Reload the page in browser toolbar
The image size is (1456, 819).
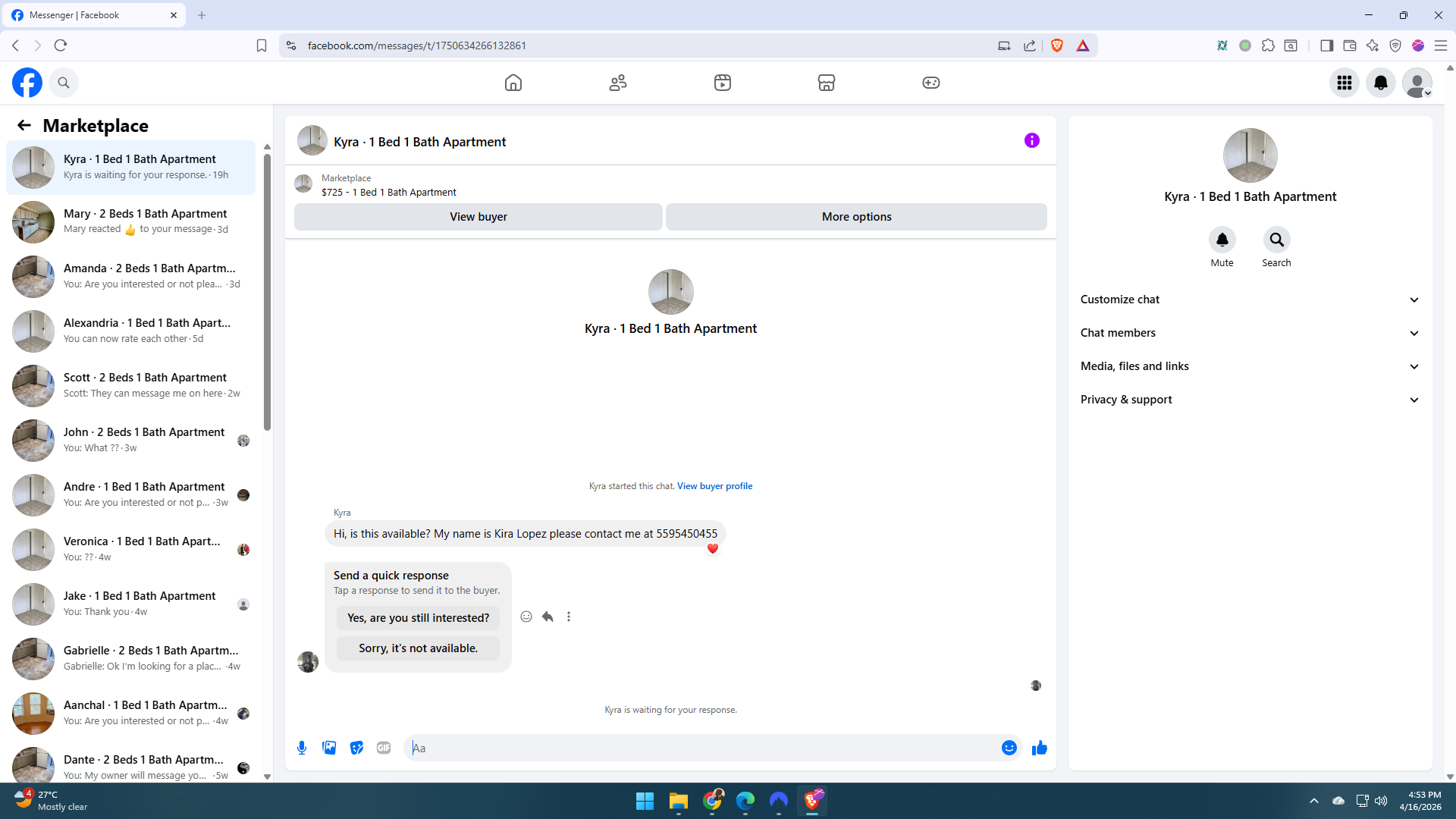click(61, 45)
